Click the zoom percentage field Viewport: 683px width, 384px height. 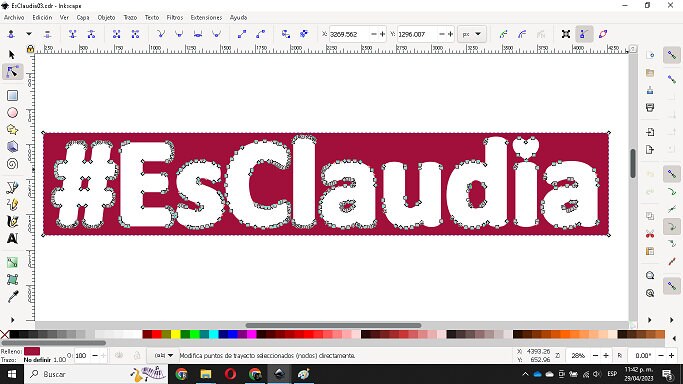pyautogui.click(x=579, y=356)
